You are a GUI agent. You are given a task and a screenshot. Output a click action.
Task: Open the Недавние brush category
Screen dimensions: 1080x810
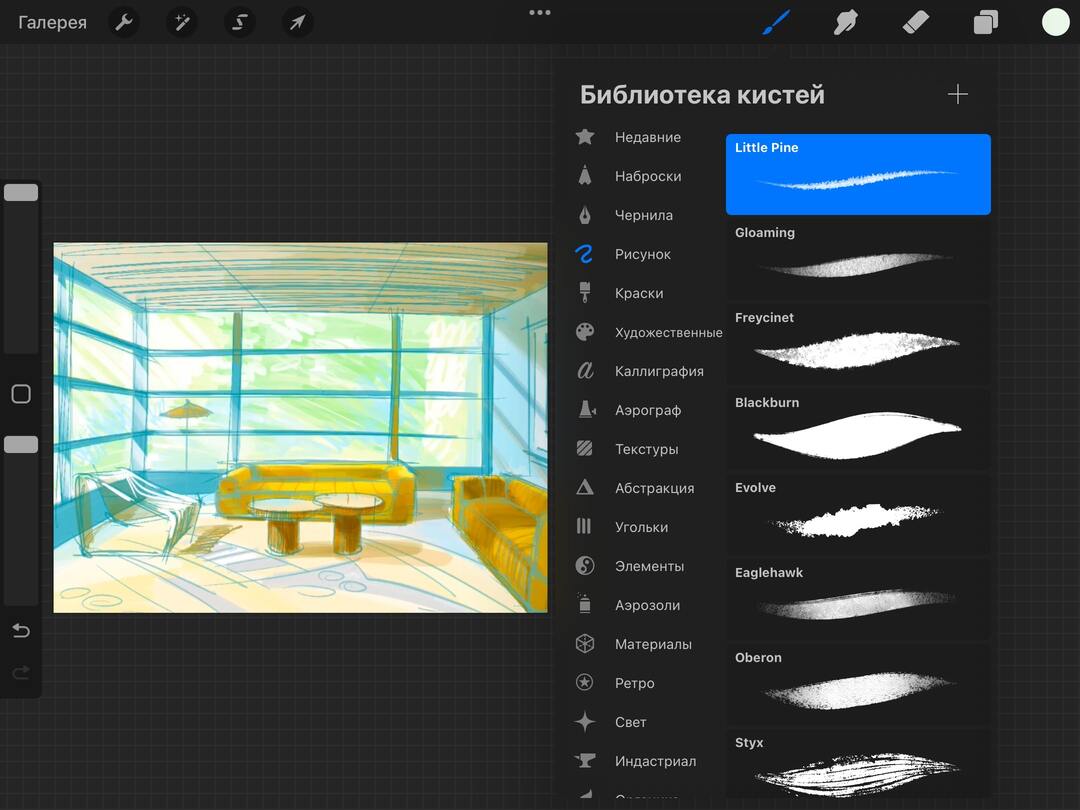tap(647, 137)
